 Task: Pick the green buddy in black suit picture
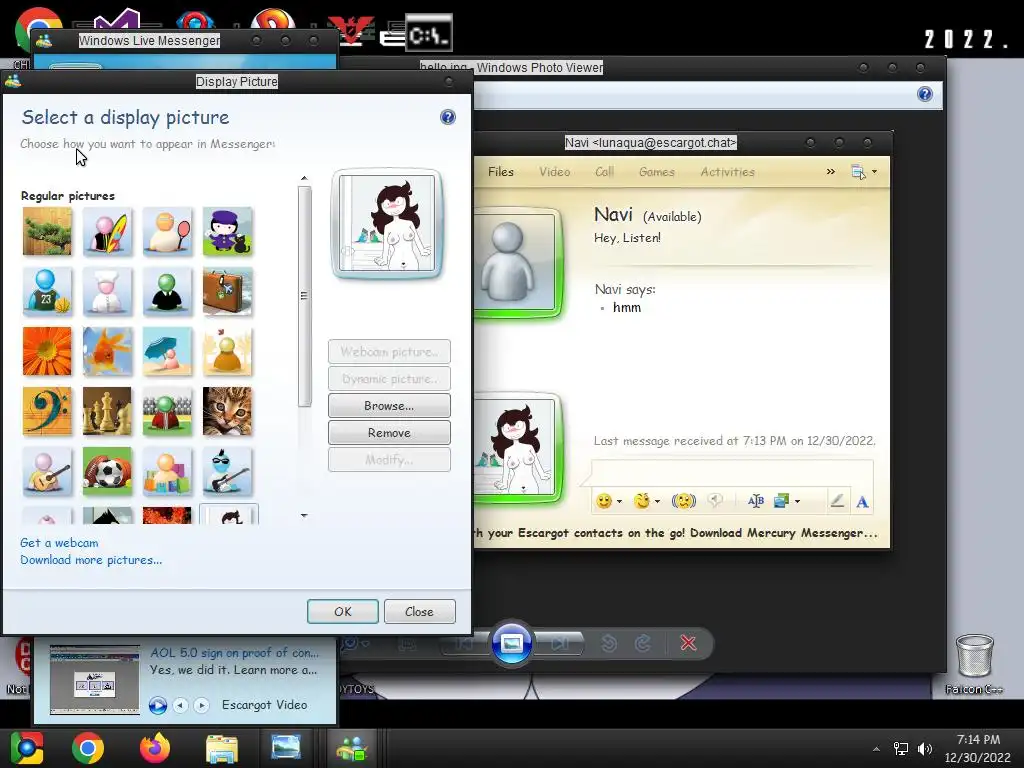point(167,291)
